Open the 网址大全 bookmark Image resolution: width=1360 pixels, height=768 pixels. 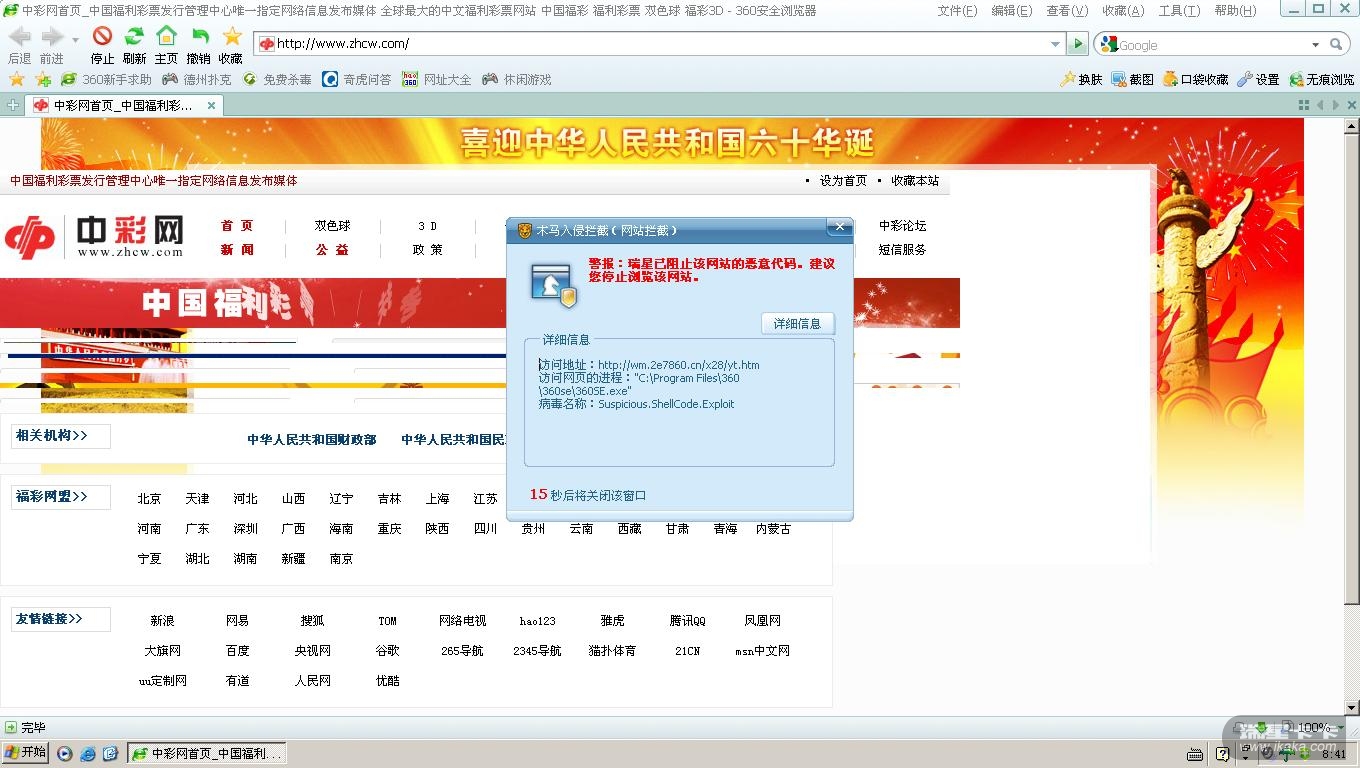pyautogui.click(x=437, y=79)
